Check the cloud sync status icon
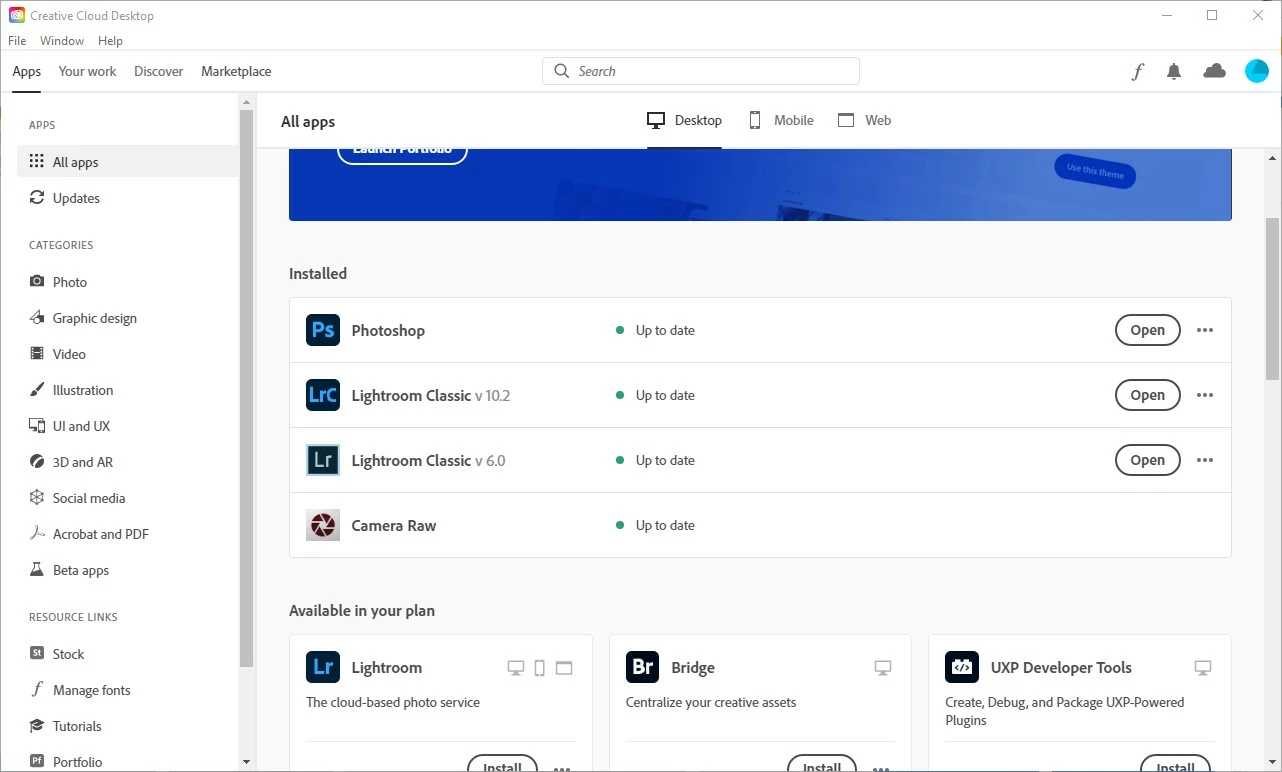The height and width of the screenshot is (772, 1282). tap(1214, 71)
